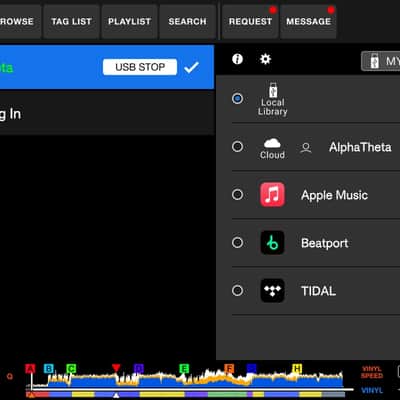Open settings with the gear icon
The image size is (400, 400).
click(x=265, y=59)
